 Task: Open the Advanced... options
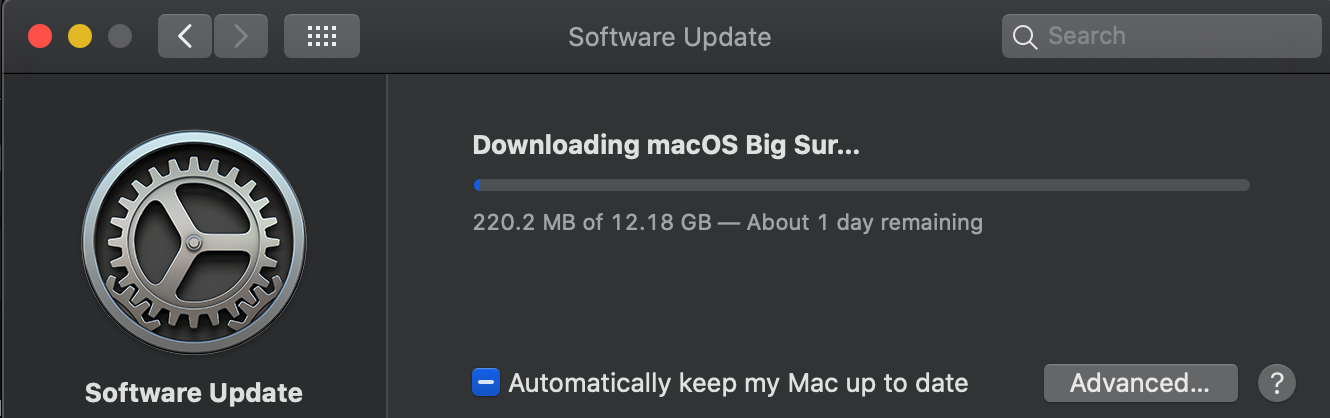[1140, 382]
